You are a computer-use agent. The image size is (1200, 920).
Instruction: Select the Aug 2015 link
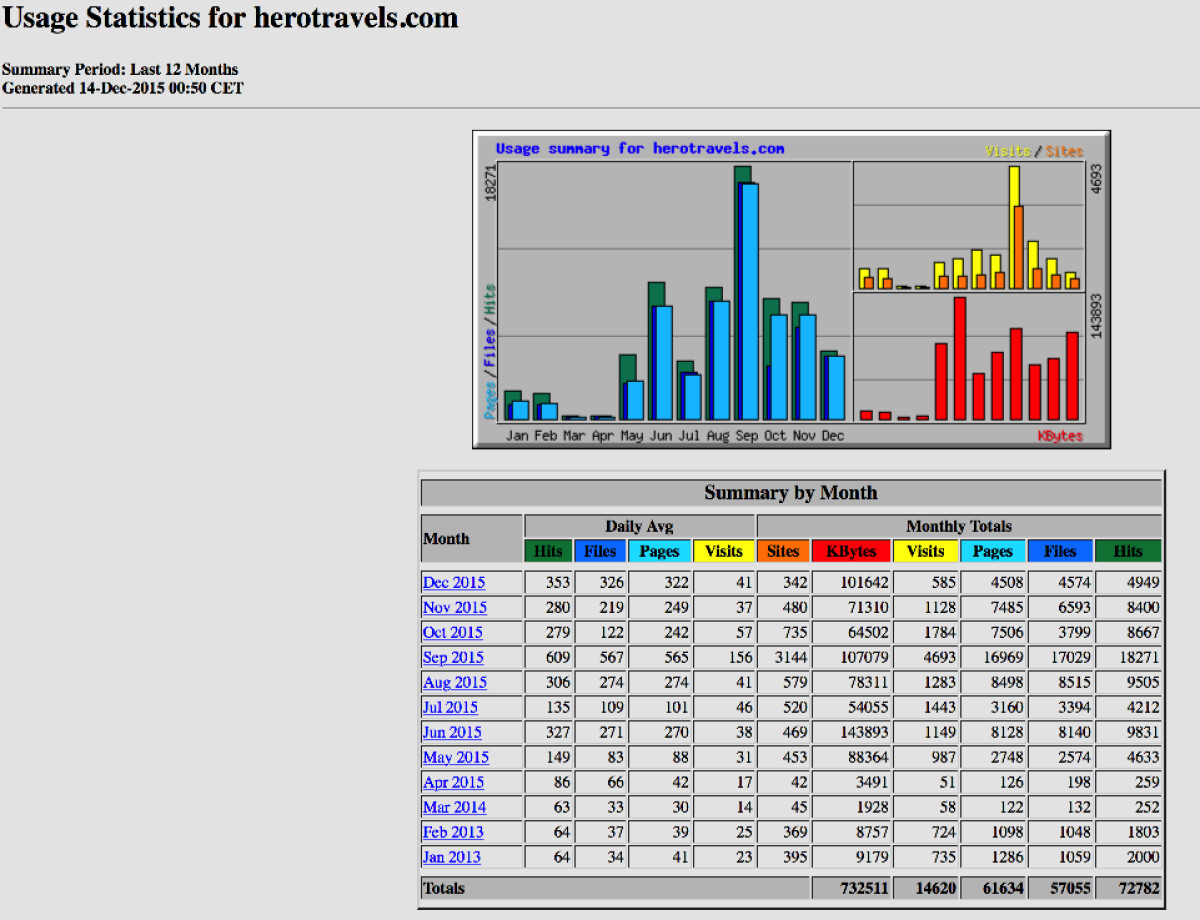(454, 682)
